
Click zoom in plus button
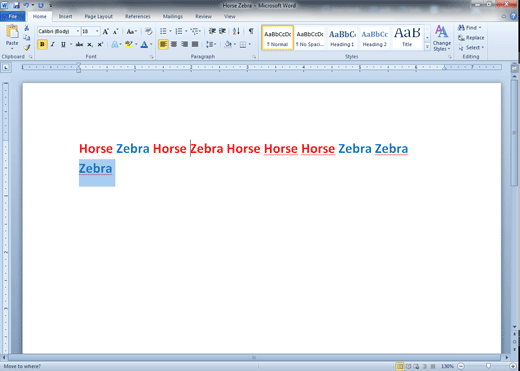click(x=513, y=366)
